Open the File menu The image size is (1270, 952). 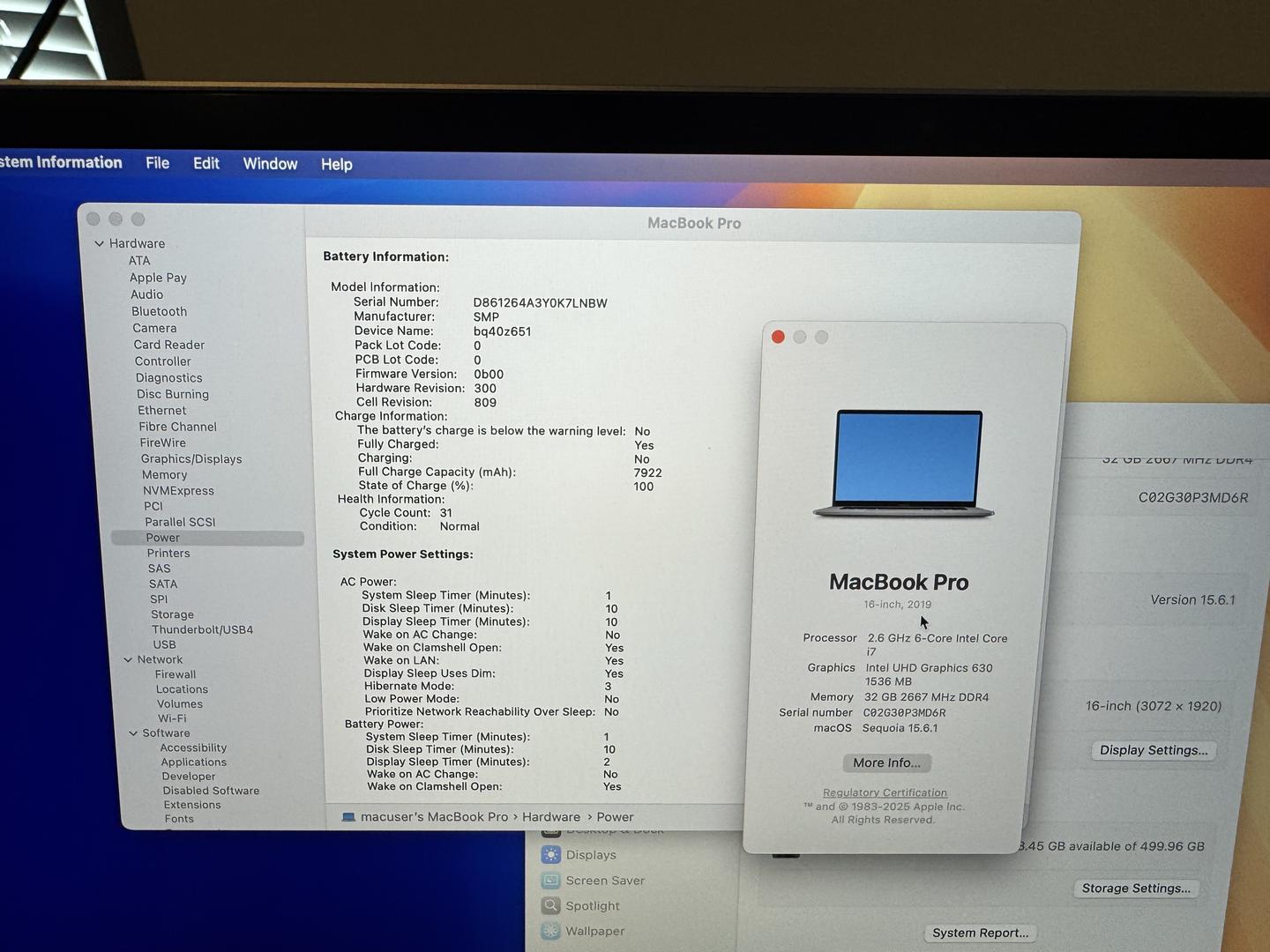click(158, 163)
